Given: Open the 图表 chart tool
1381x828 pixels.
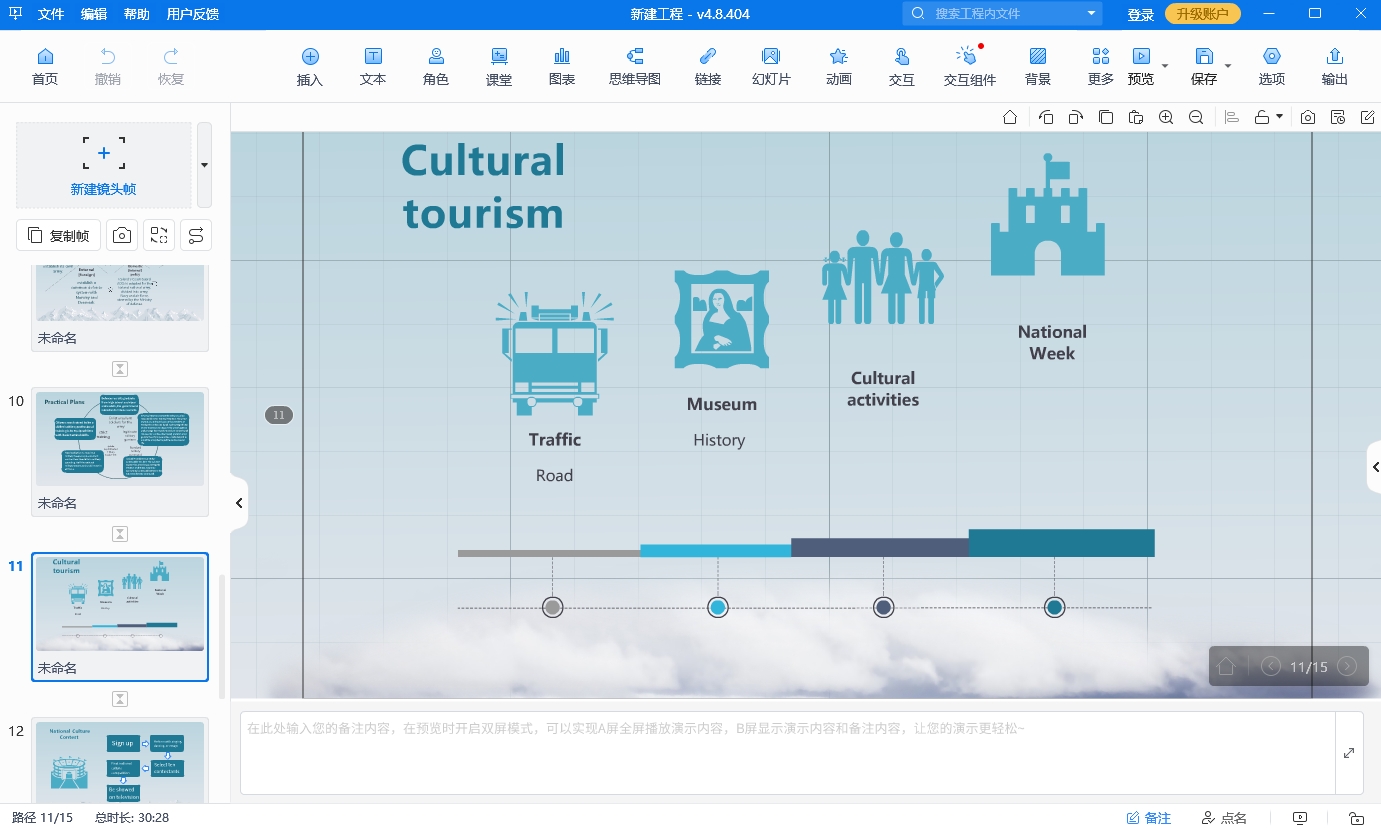Looking at the screenshot, I should [562, 67].
